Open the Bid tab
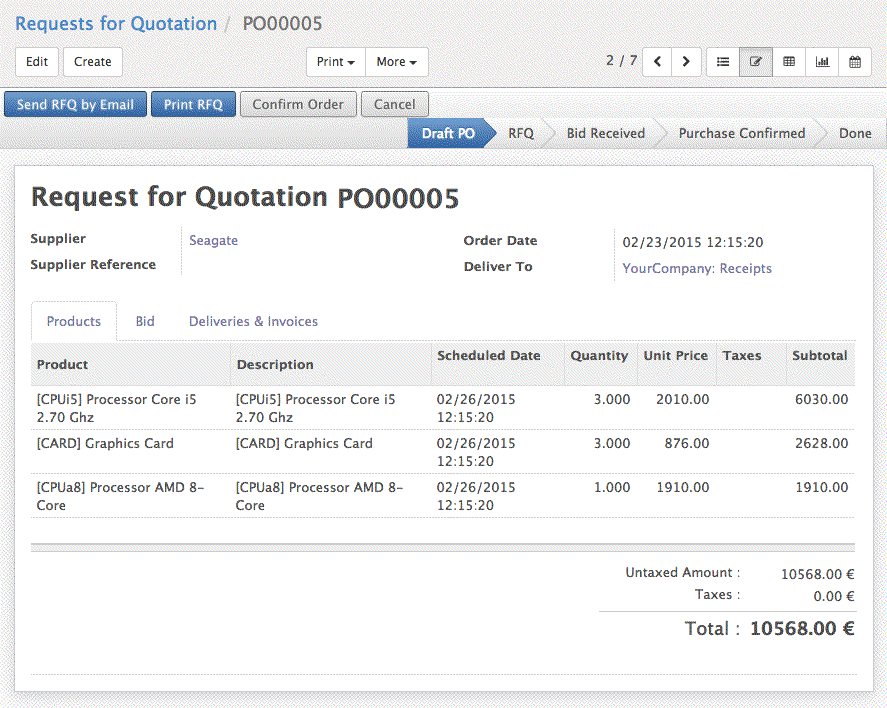The height and width of the screenshot is (708, 887). (x=145, y=321)
